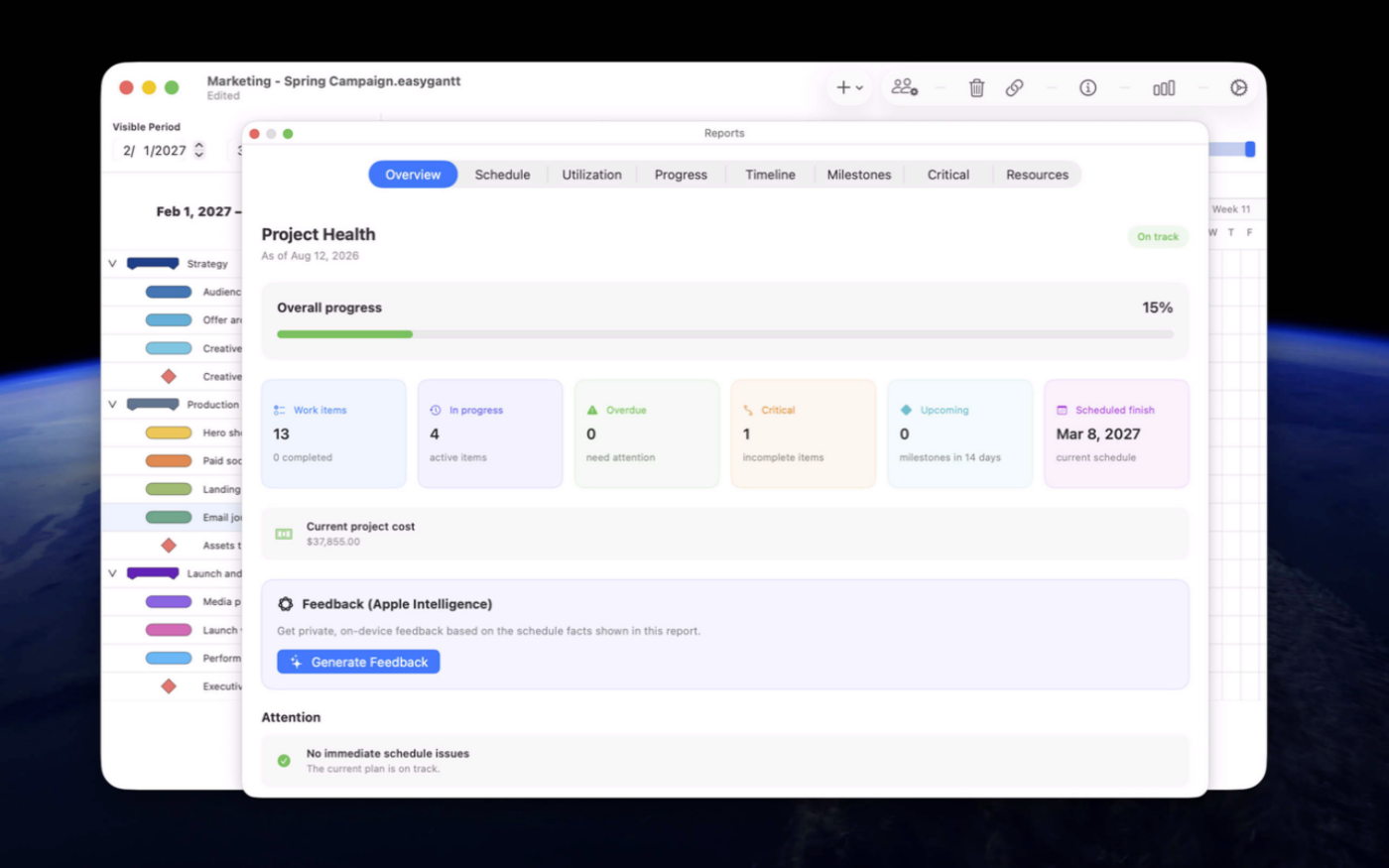Open the plus Add menu in toolbar
This screenshot has width=1389, height=868.
tap(849, 88)
